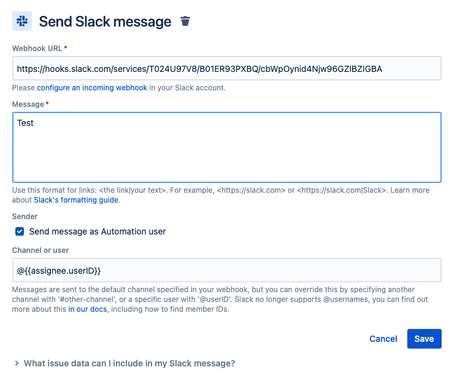
Task: Uncheck the Send message as Automation user checkbox
Action: point(20,231)
